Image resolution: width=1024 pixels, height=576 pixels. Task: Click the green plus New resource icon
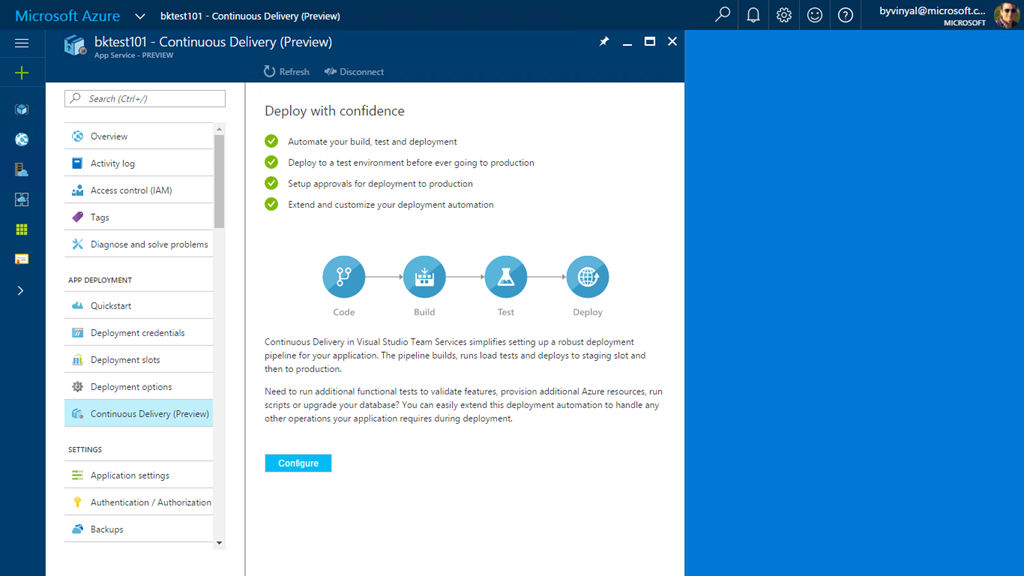click(22, 73)
